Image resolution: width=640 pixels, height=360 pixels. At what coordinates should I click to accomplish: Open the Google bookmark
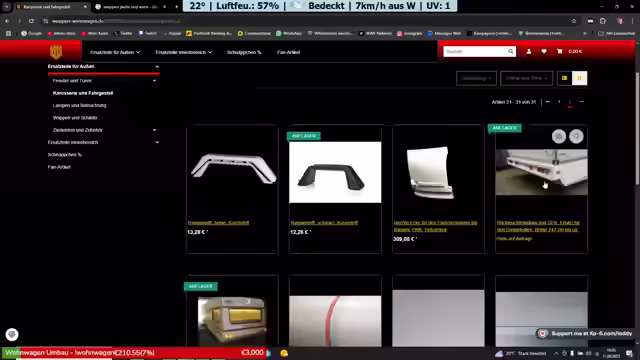[31, 33]
